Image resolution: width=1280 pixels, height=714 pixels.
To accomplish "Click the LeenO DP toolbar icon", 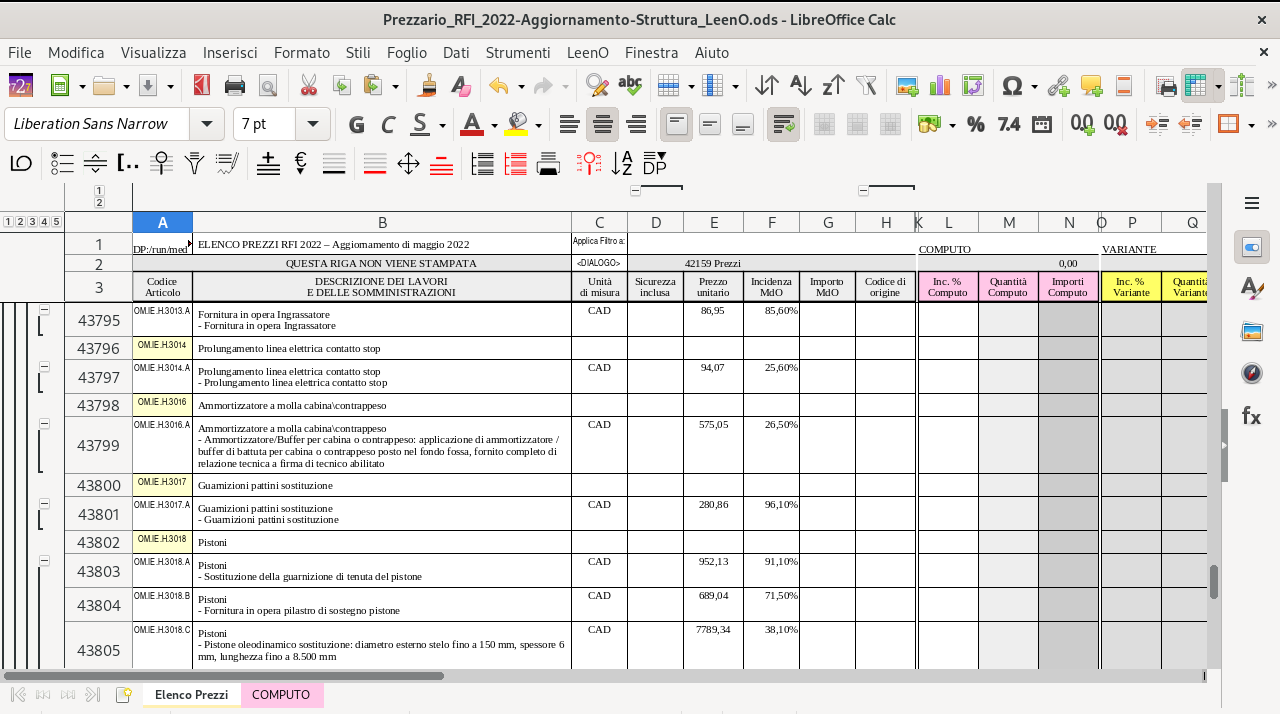I will 655,163.
